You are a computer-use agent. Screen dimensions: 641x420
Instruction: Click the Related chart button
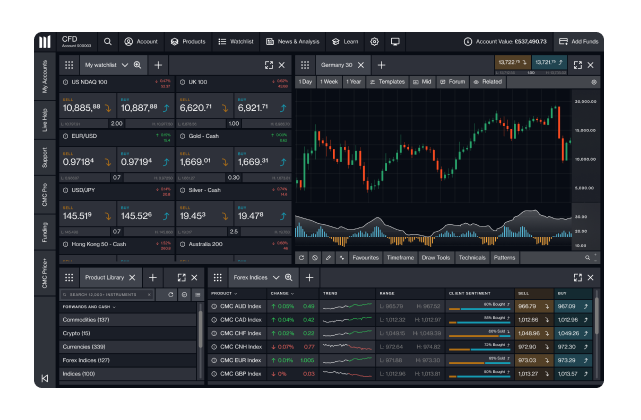click(488, 82)
